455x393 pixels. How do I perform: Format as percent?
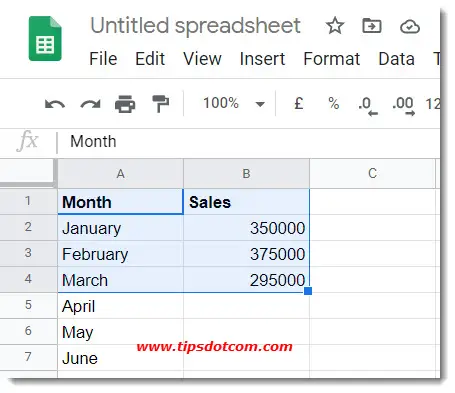(x=334, y=103)
